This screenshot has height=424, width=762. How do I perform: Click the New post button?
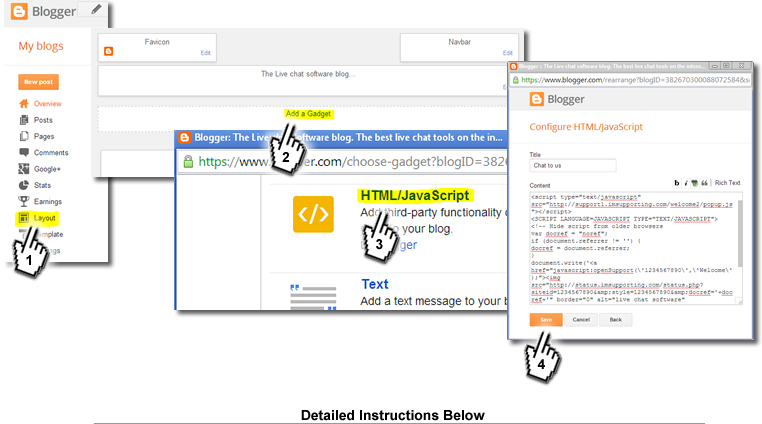pyautogui.click(x=38, y=82)
